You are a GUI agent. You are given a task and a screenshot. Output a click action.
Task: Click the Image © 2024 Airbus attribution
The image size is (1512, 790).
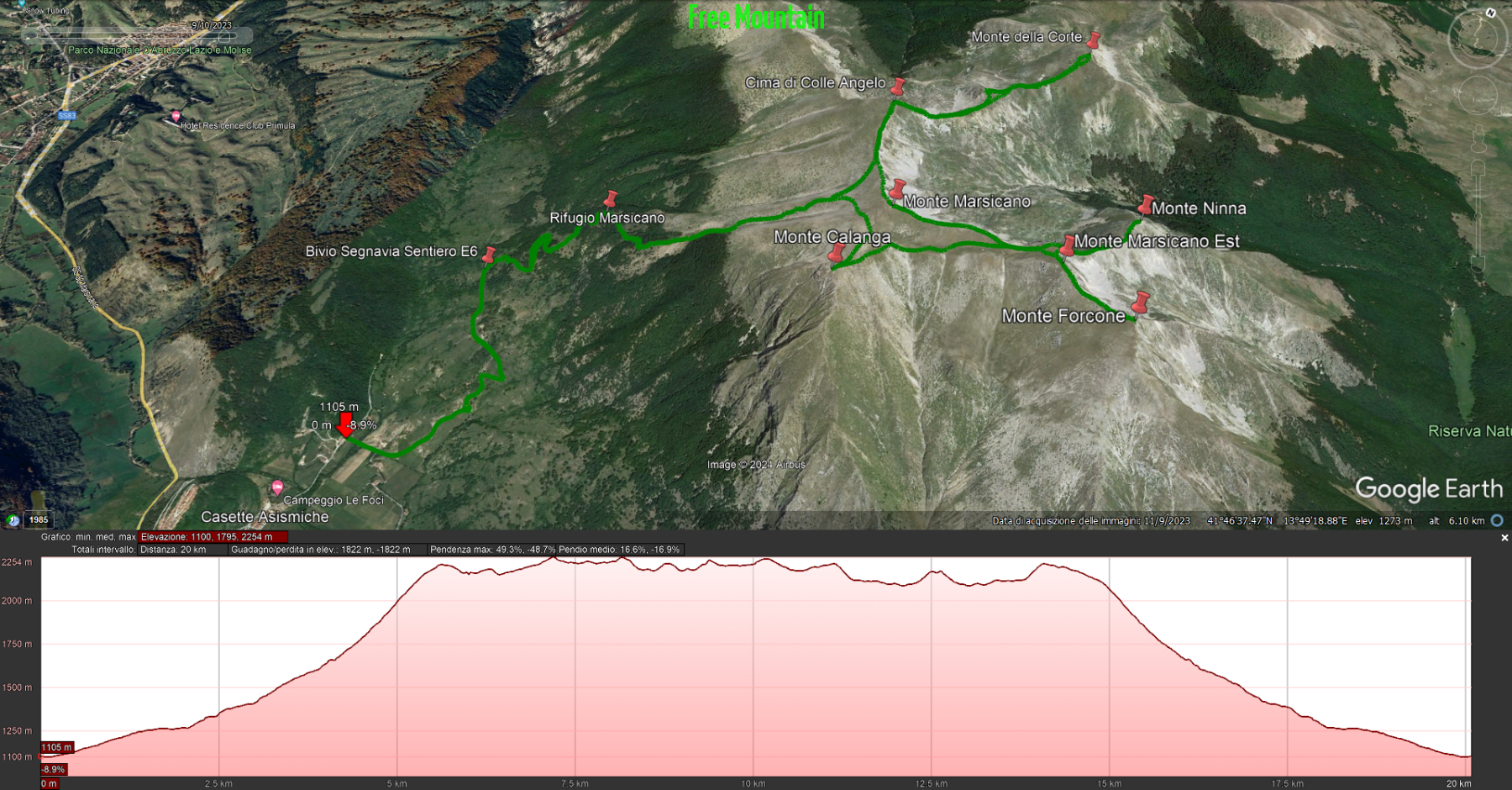click(756, 465)
